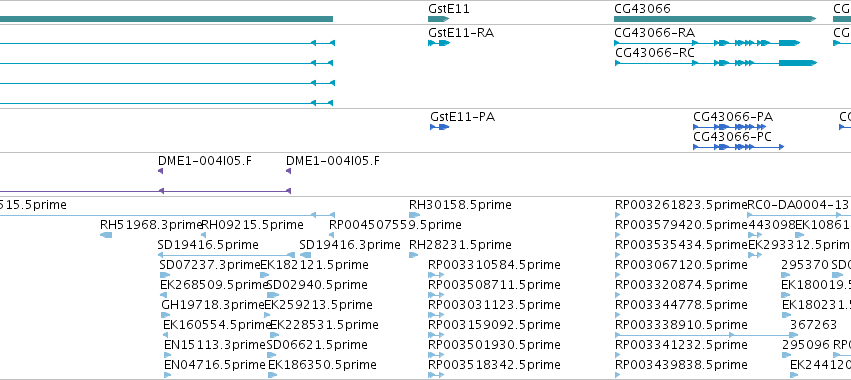Click the second DME1-004I05.F label
This screenshot has height=380, width=851.
(x=333, y=161)
